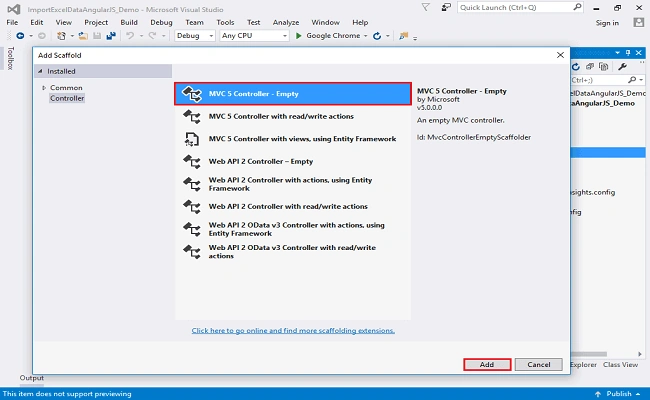Viewport: 650px width, 400px height.
Task: Select Web API 2 OData v3 Controller with read/write actions
Action: pos(293,252)
